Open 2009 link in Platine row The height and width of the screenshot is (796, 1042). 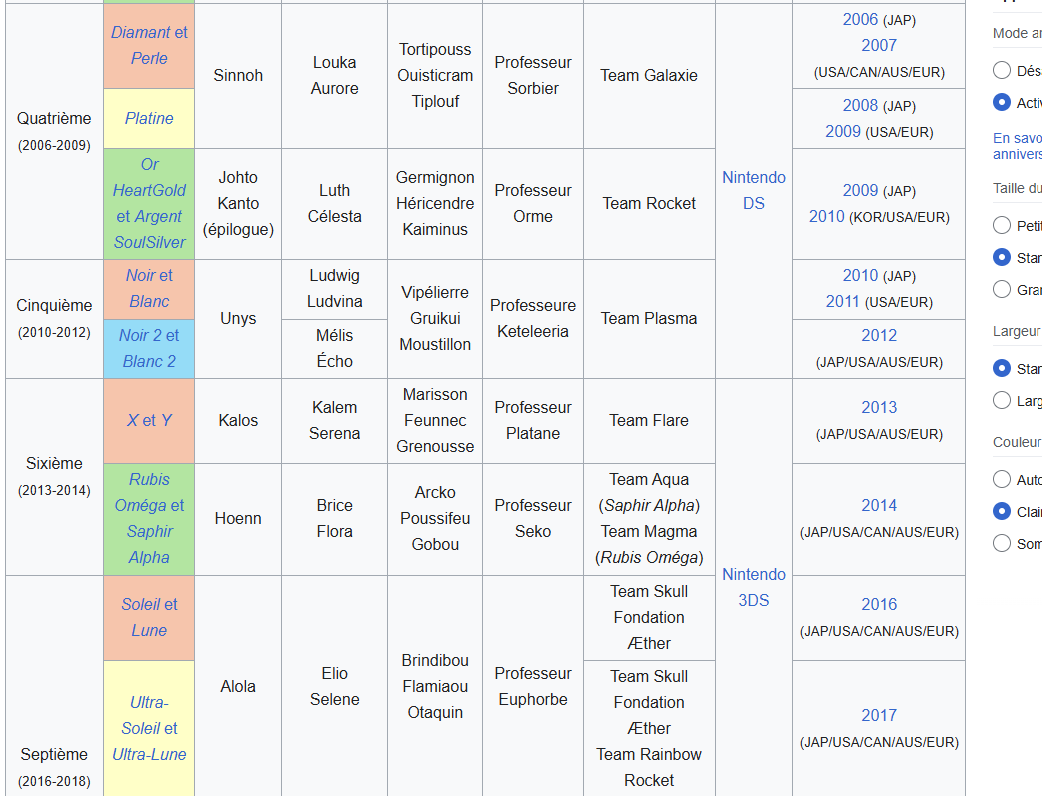pyautogui.click(x=843, y=132)
